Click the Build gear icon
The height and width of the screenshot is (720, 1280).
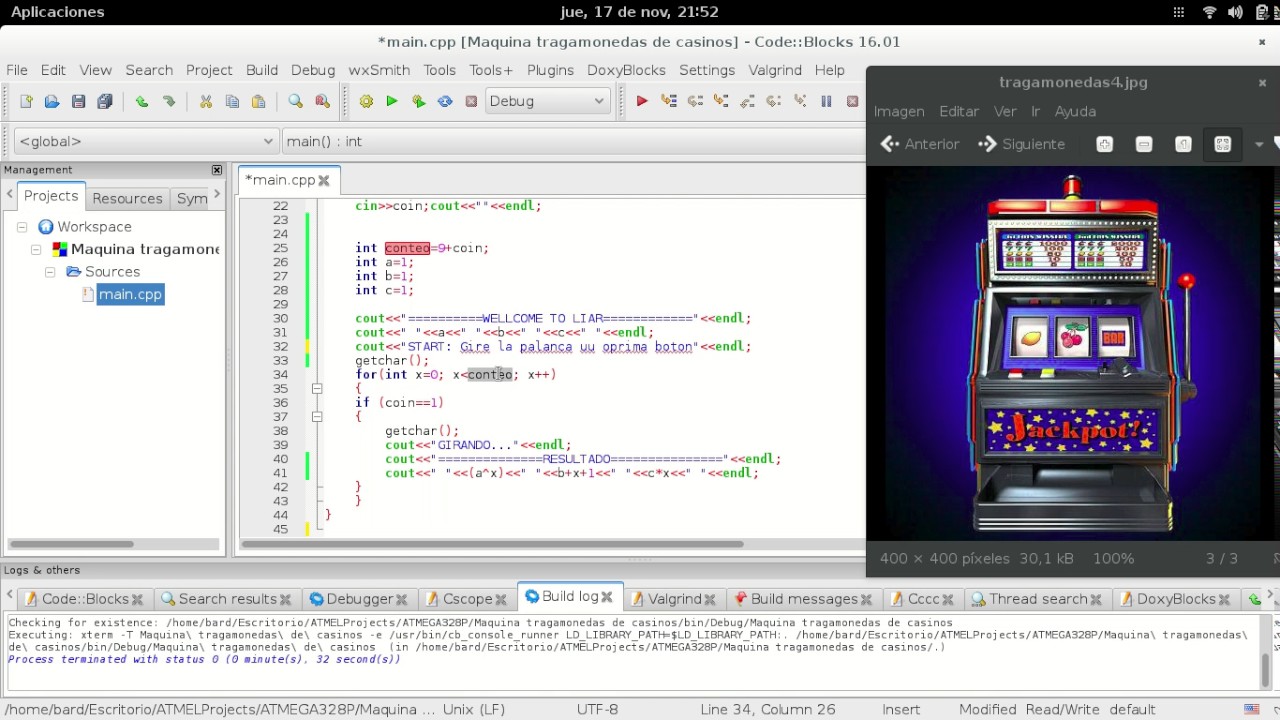pos(366,101)
